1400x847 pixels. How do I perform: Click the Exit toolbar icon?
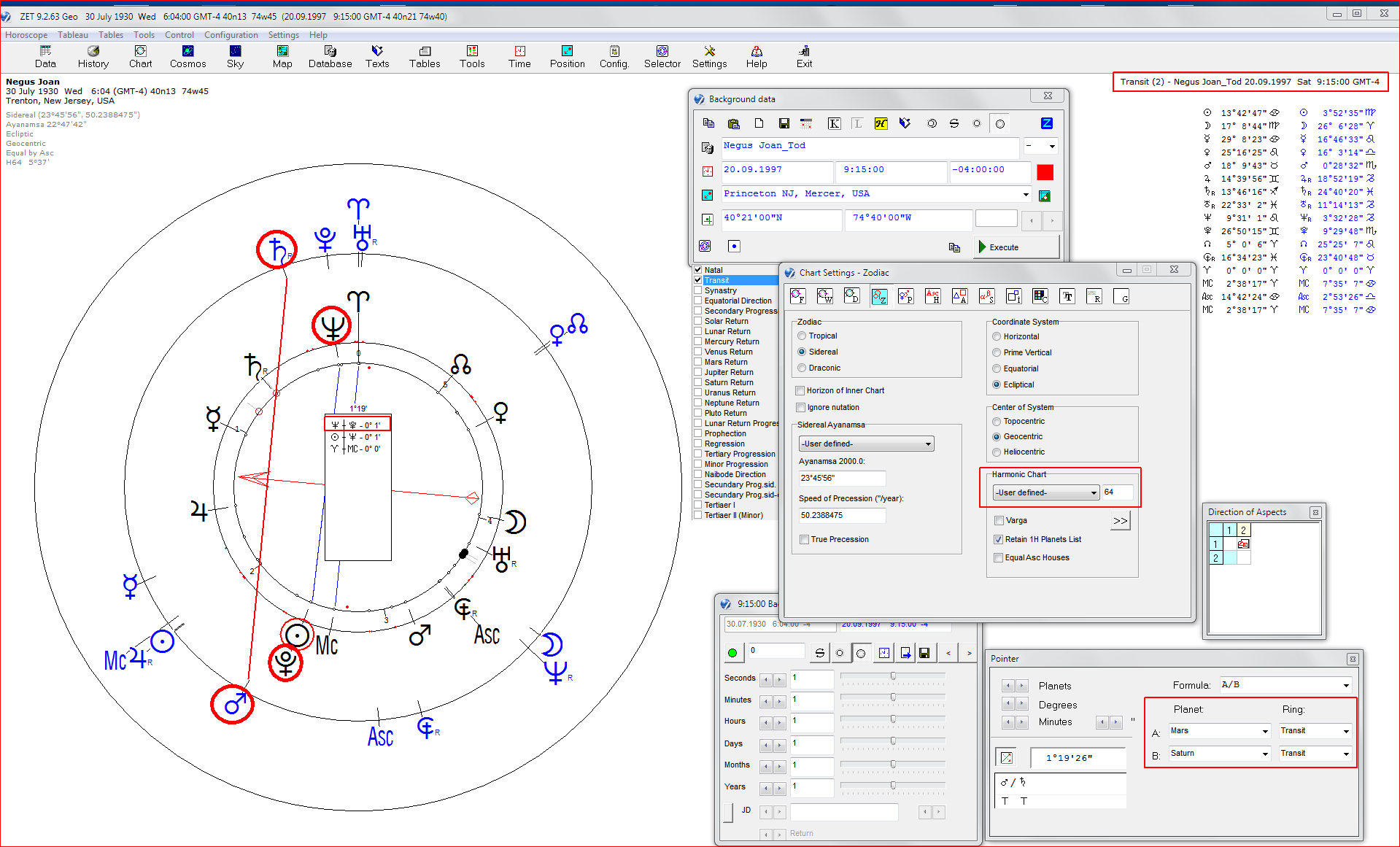804,57
